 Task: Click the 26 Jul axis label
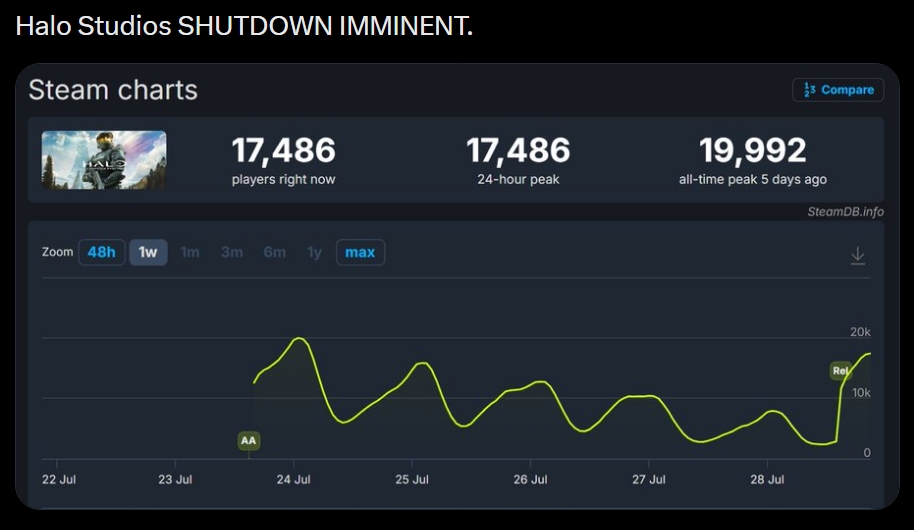click(x=530, y=479)
